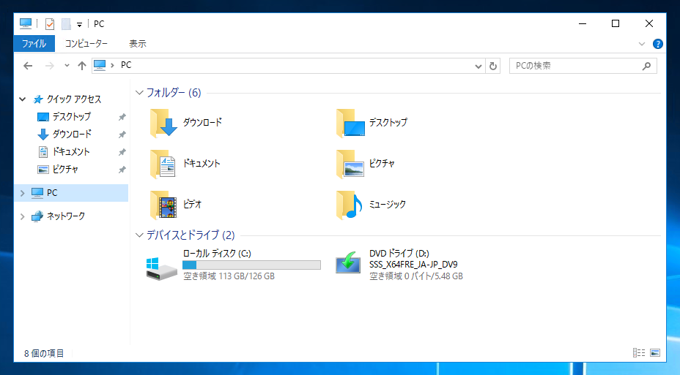Image resolution: width=680 pixels, height=375 pixels.
Task: Click the PC icon in address bar
Action: coord(100,65)
